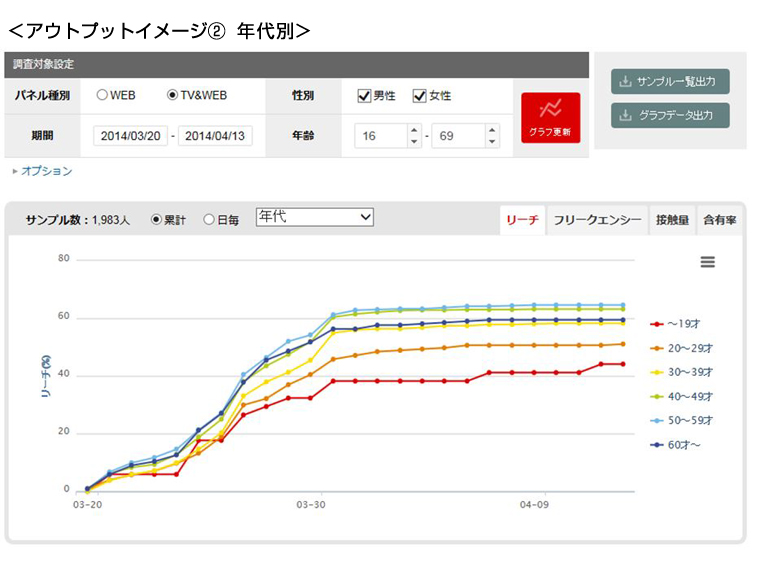Select the 日毎 radio button
Viewport: 760px width, 566px height.
click(x=209, y=219)
